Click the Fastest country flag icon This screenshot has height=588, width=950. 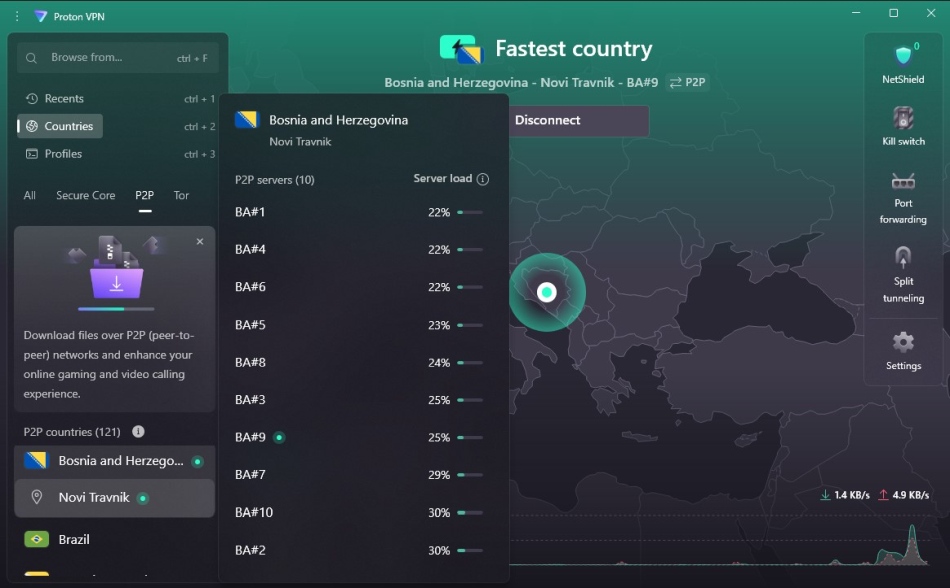pos(461,49)
